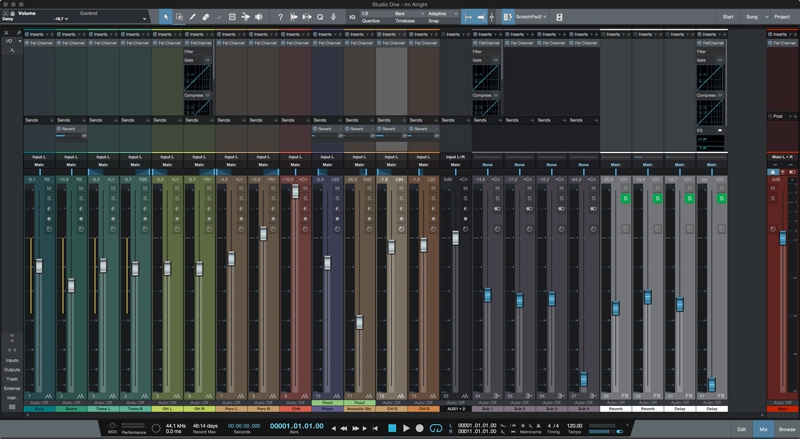
Task: Click the question mark help icon
Action: click(279, 17)
